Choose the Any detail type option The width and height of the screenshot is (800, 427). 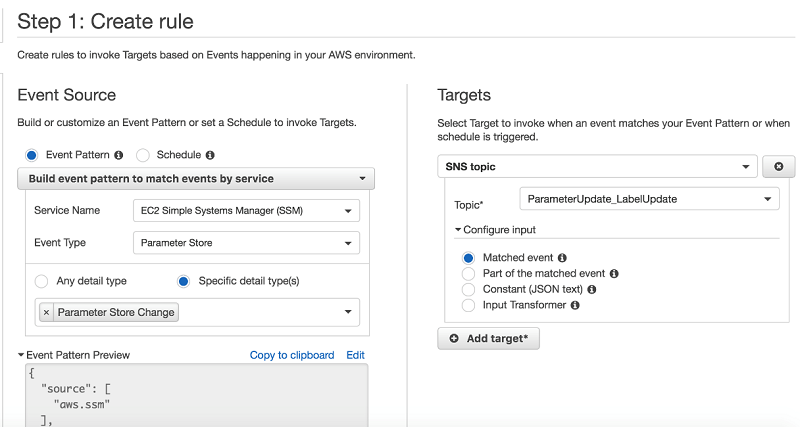click(42, 281)
